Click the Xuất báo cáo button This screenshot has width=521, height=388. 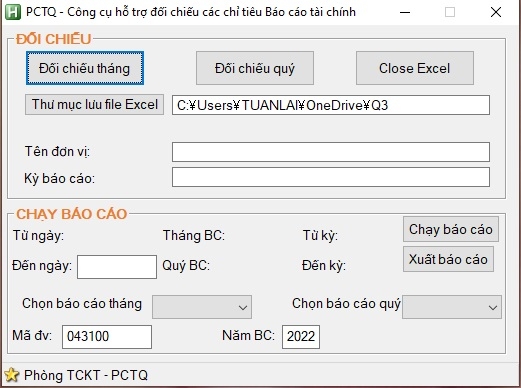pos(448,259)
